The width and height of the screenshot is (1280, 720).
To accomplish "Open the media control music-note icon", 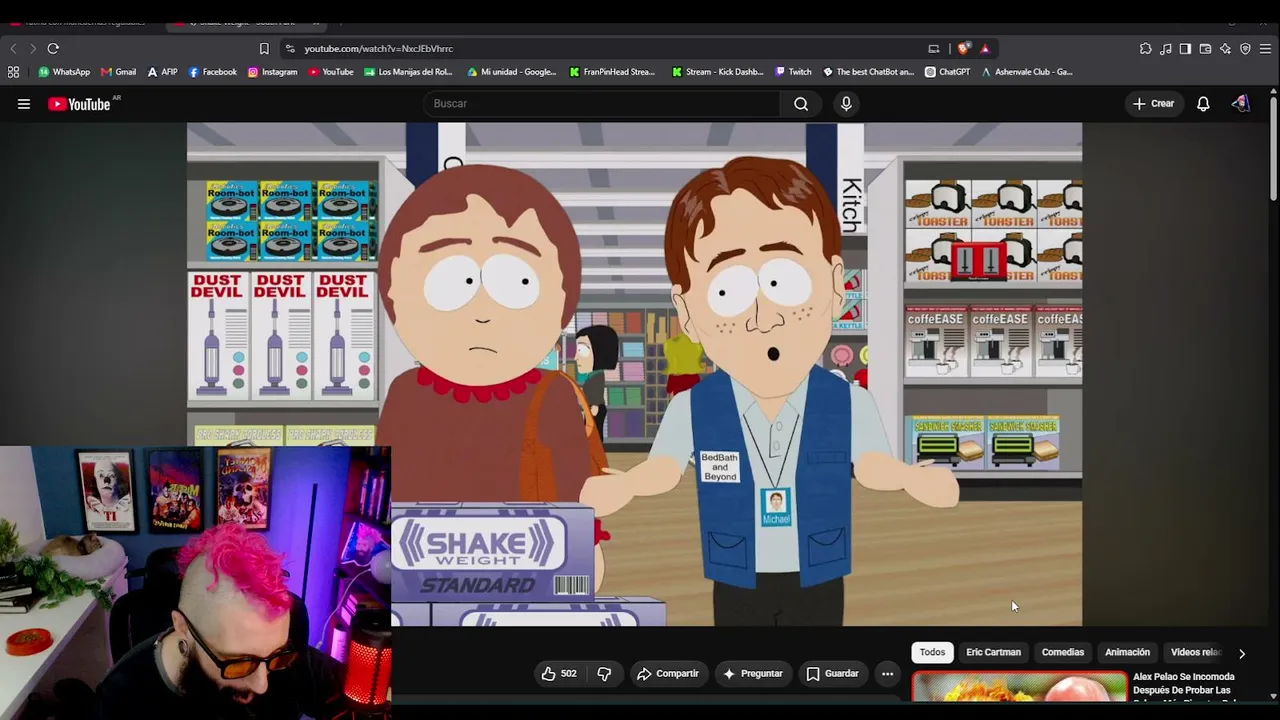I will 1165,48.
